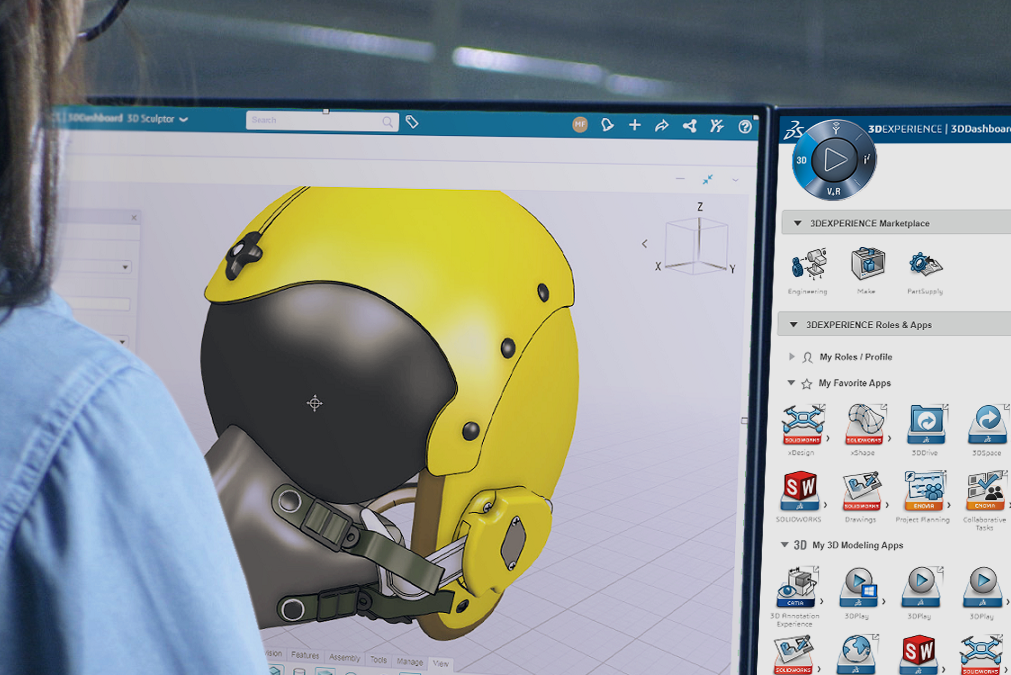Viewport: 1011px width, 675px height.
Task: Click the magnifier in Search box
Action: pos(388,121)
